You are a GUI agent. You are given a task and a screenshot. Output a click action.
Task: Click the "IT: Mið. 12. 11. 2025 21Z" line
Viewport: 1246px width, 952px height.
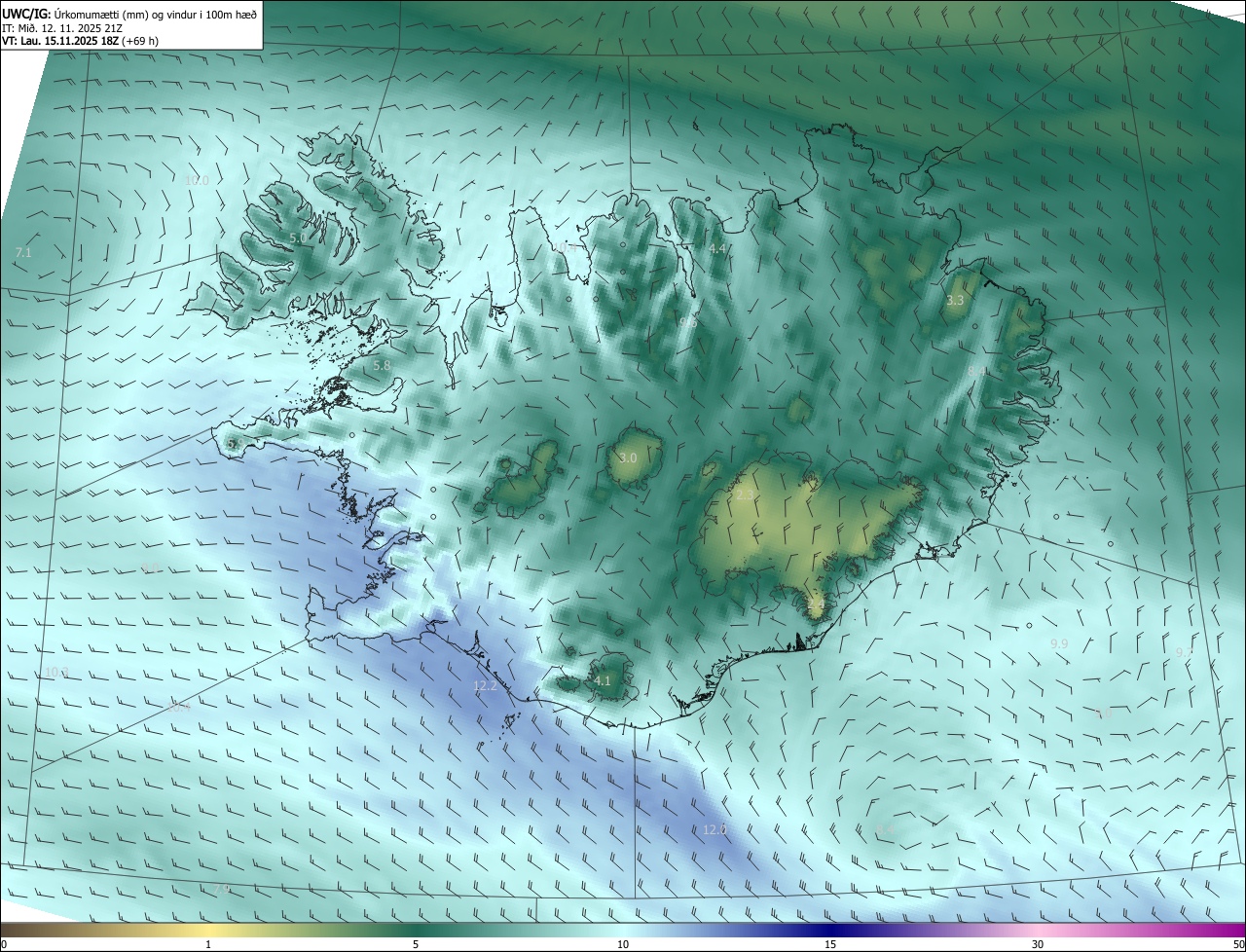(63, 28)
